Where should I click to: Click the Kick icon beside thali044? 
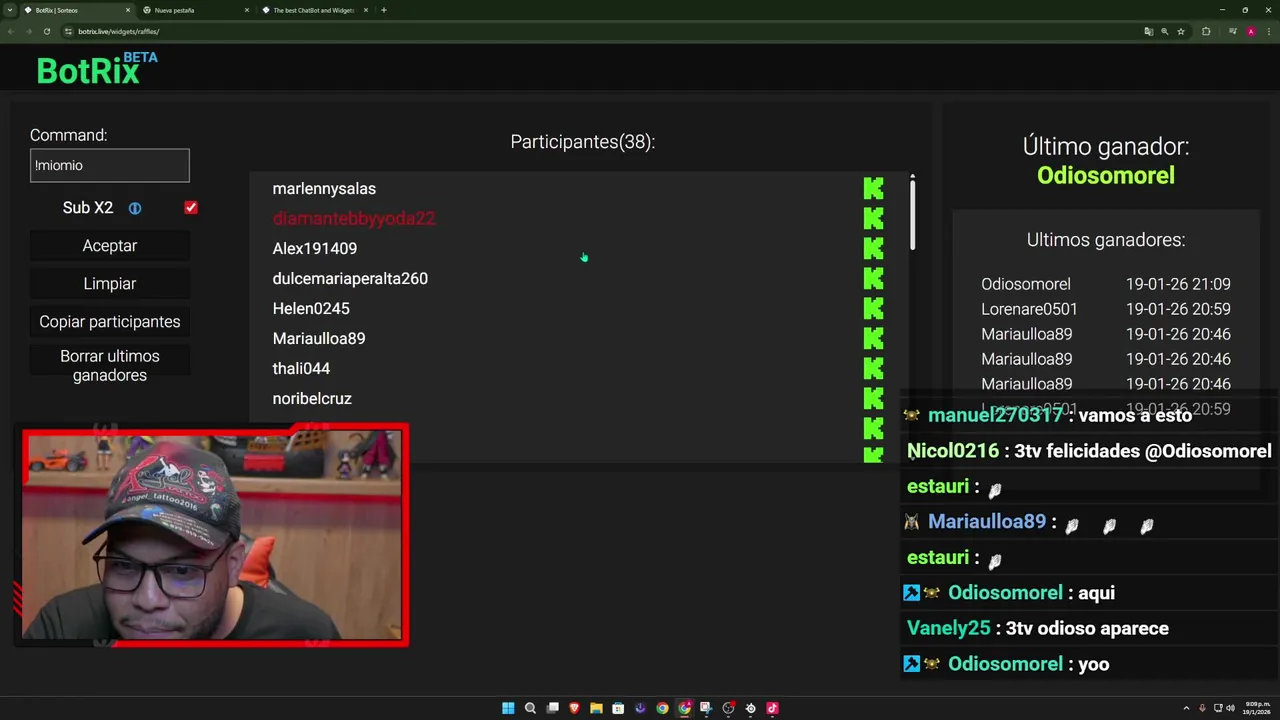[873, 368]
